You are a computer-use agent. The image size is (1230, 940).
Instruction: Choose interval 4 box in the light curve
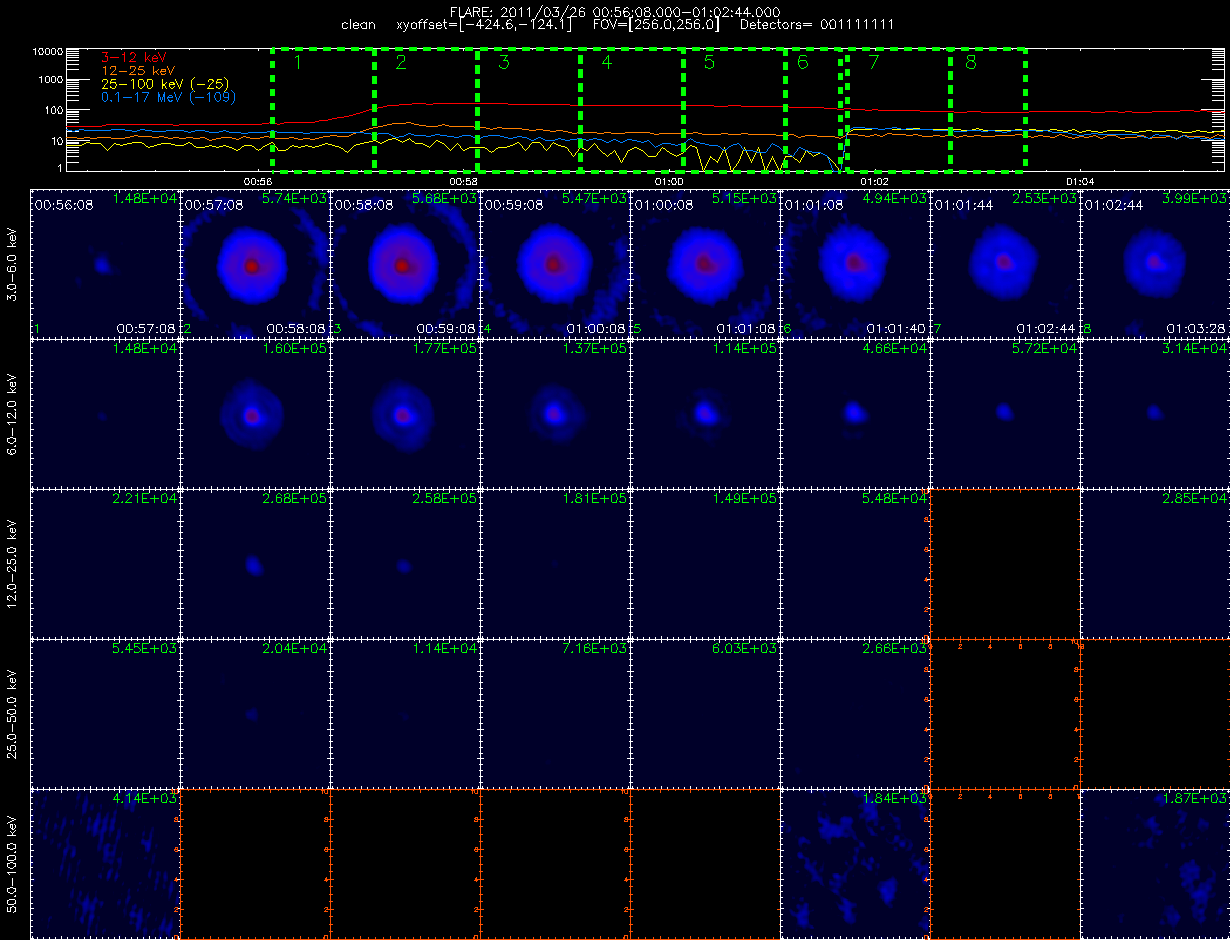pos(632,109)
